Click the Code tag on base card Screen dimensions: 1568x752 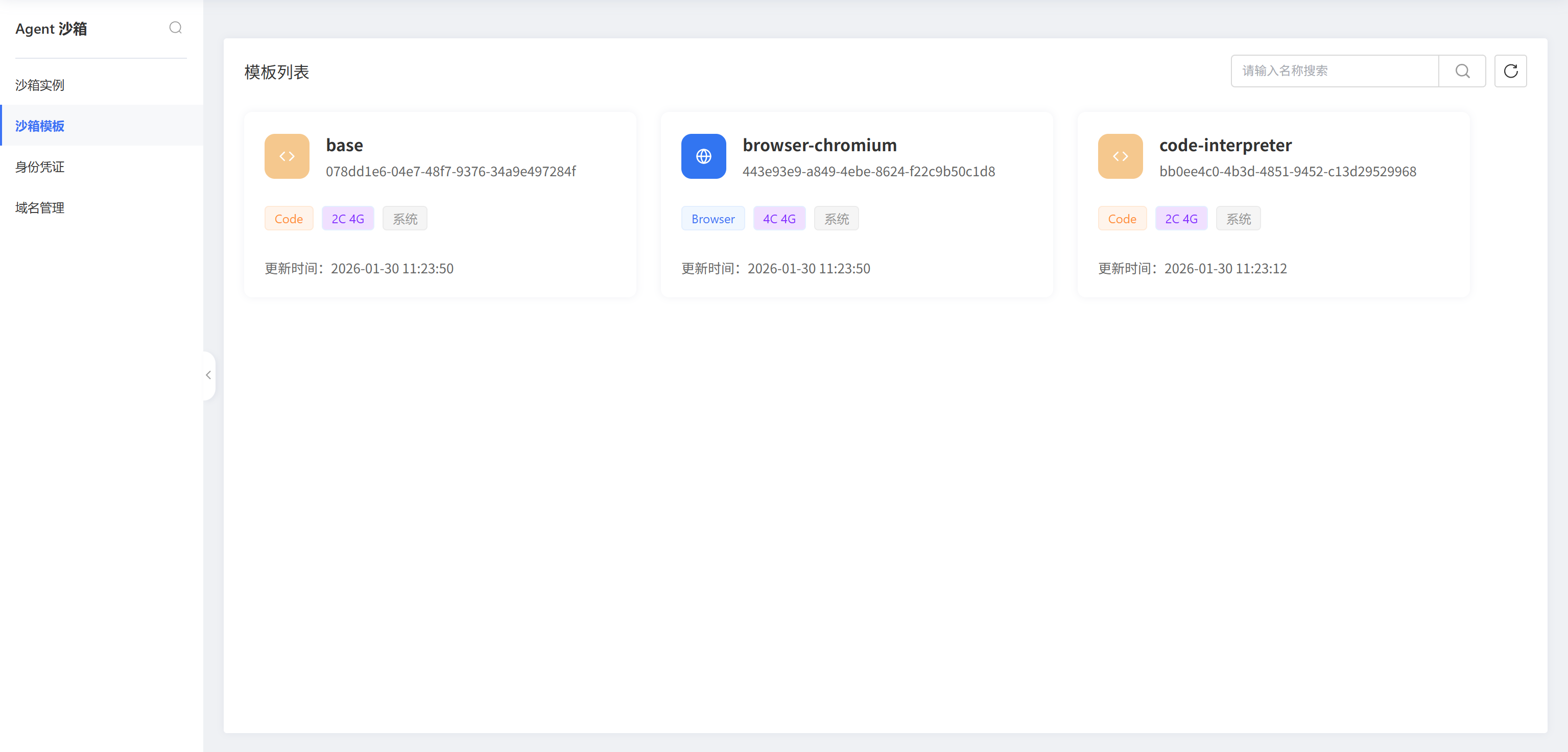[289, 219]
